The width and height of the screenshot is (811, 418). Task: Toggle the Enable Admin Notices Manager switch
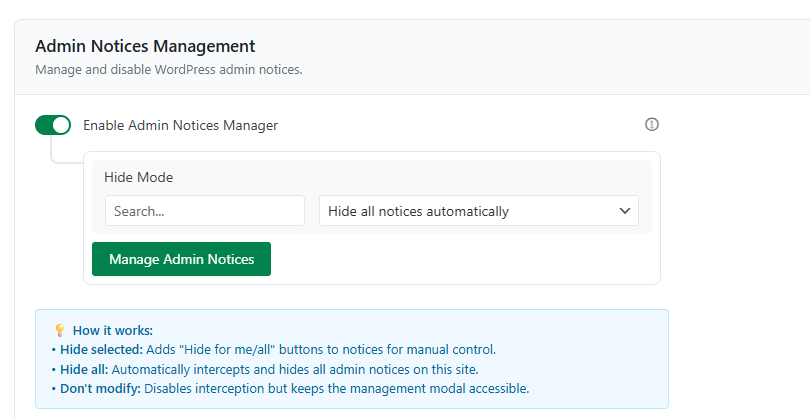point(53,125)
